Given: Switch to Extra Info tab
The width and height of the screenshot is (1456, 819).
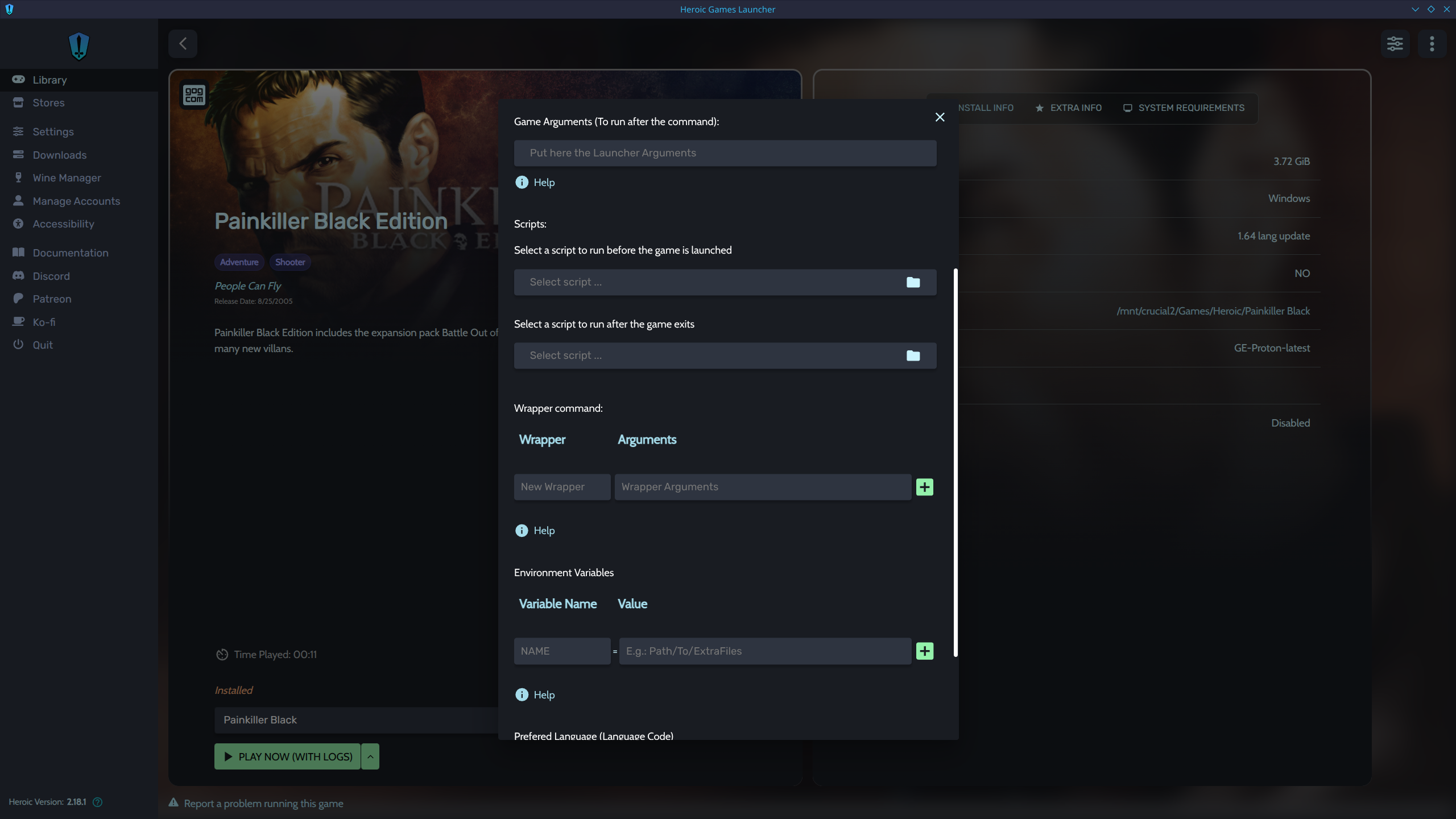Looking at the screenshot, I should click(x=1068, y=108).
